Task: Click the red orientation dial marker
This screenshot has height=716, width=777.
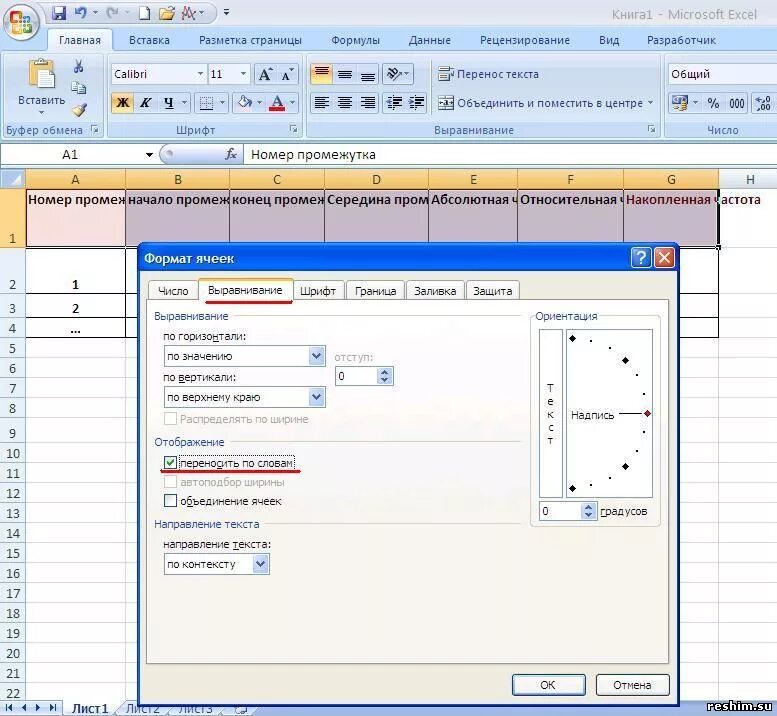Action: coord(647,413)
